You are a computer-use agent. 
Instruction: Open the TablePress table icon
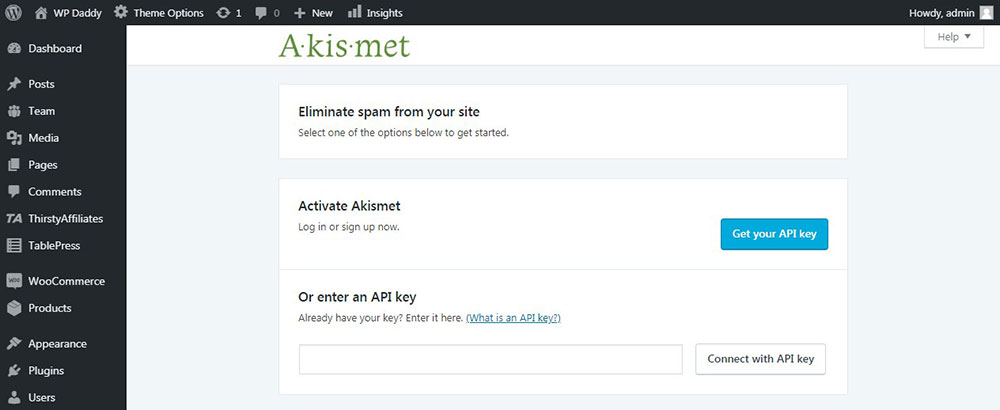(x=13, y=245)
